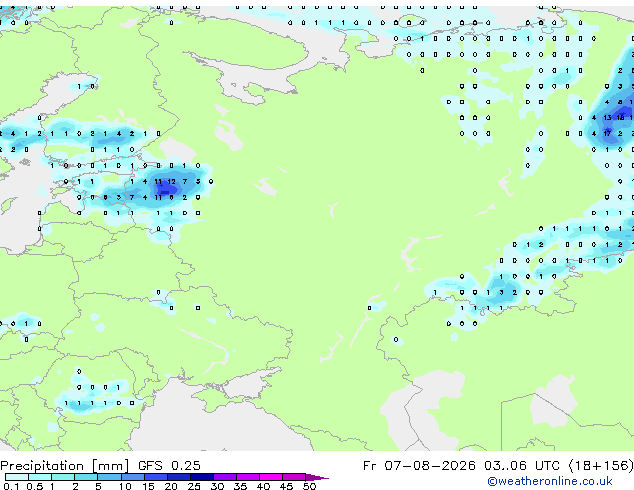This screenshot has width=634, height=490.
Task: Click the 0.5–1 mm legend color swatch
Action: point(39,477)
